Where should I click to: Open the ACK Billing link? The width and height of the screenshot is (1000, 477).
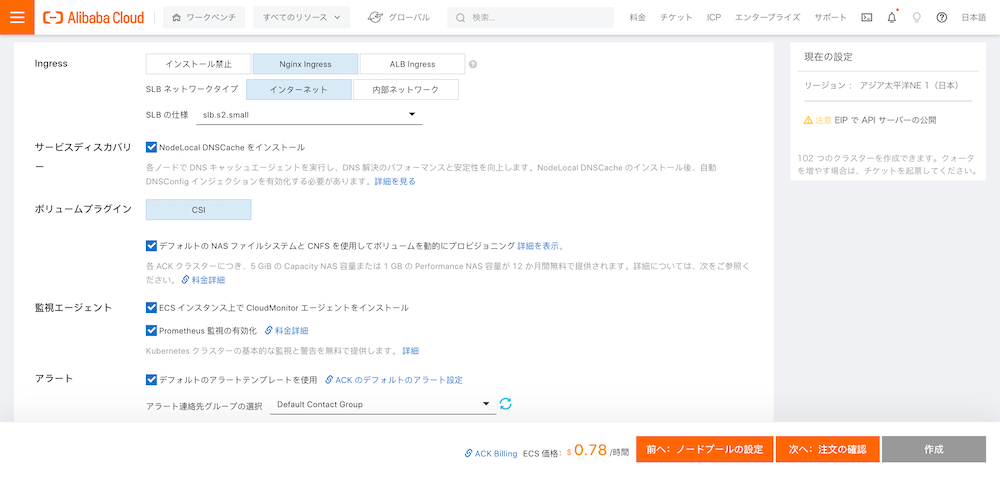(491, 453)
